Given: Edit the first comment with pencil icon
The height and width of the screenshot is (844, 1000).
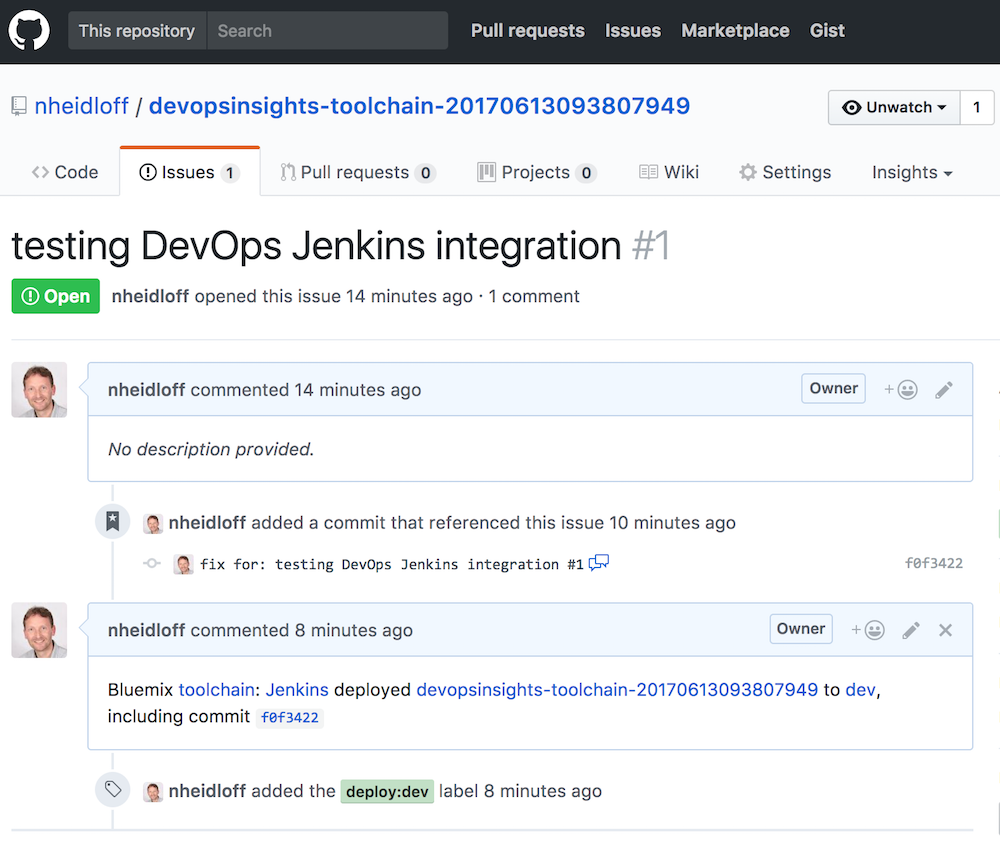Looking at the screenshot, I should pos(944,390).
